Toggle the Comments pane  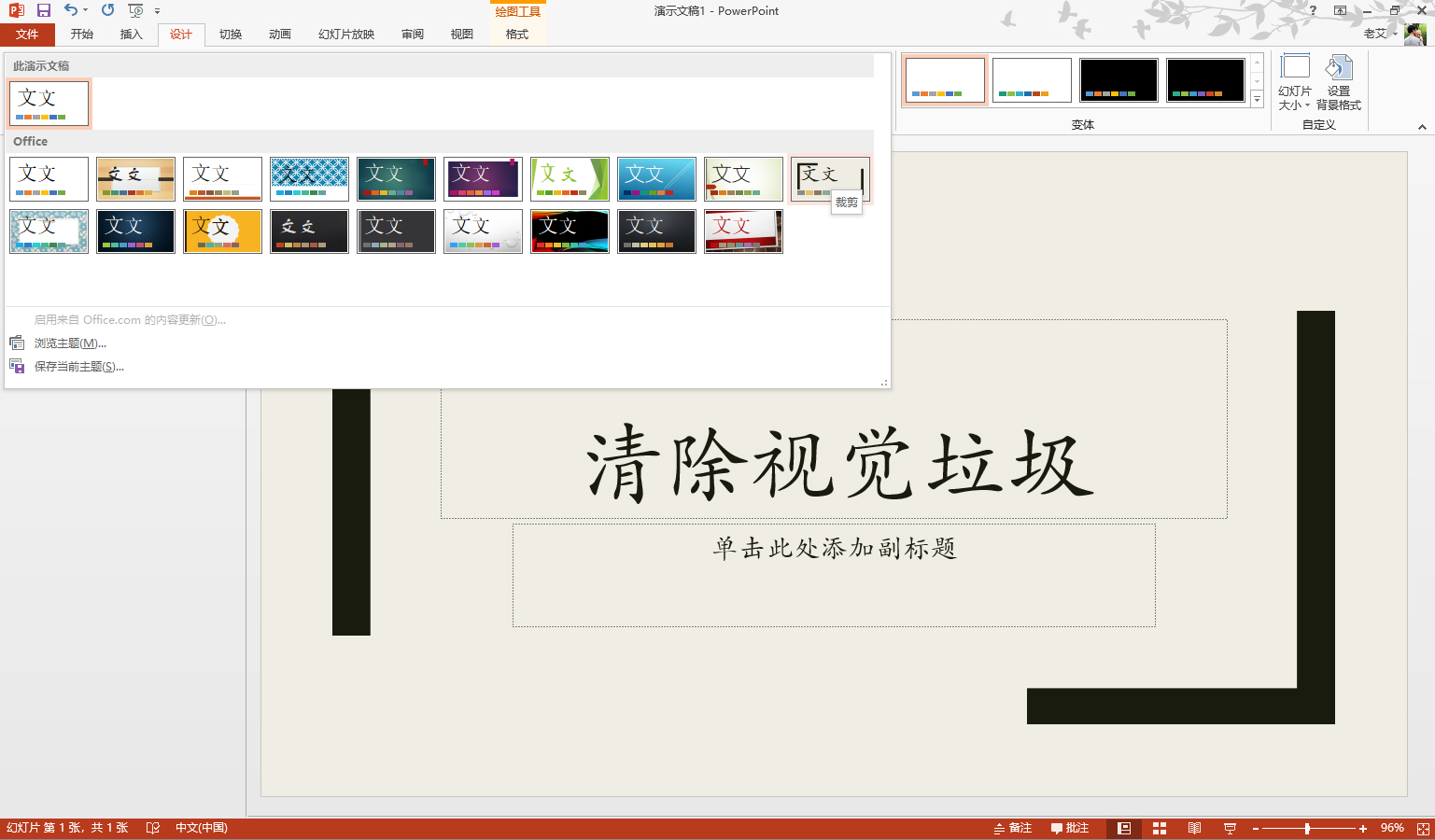point(1072,828)
